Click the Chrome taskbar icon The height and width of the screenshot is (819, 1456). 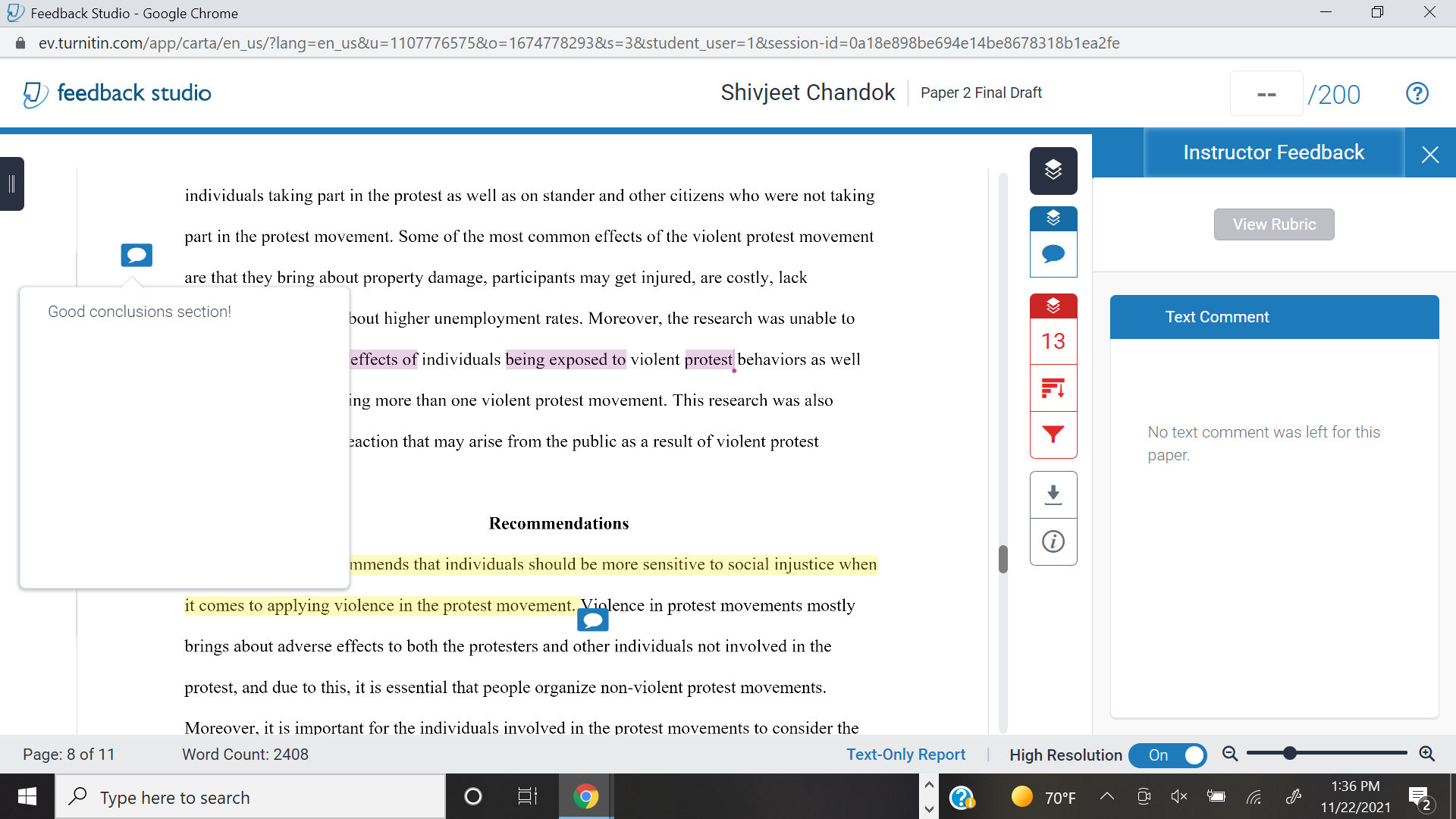click(x=585, y=797)
